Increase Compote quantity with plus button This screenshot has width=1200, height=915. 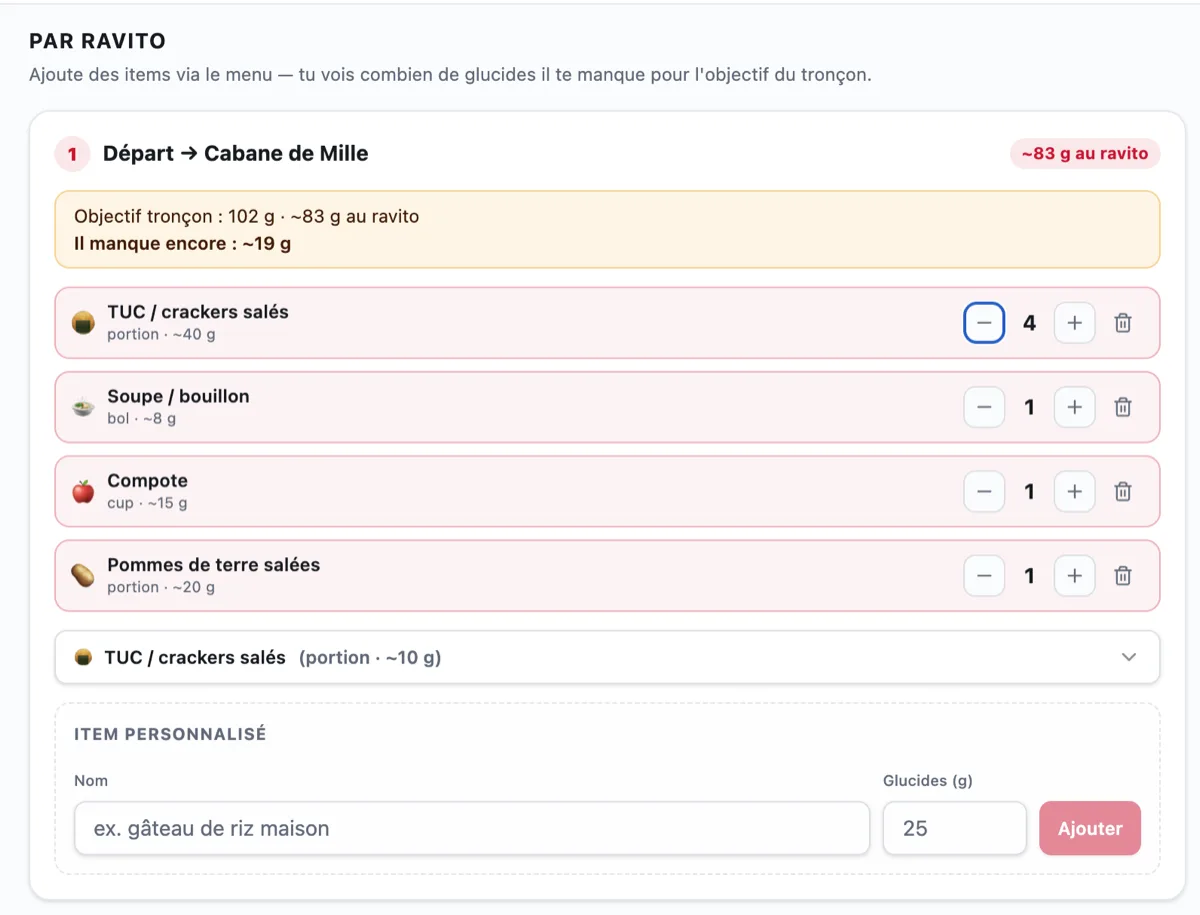point(1075,492)
